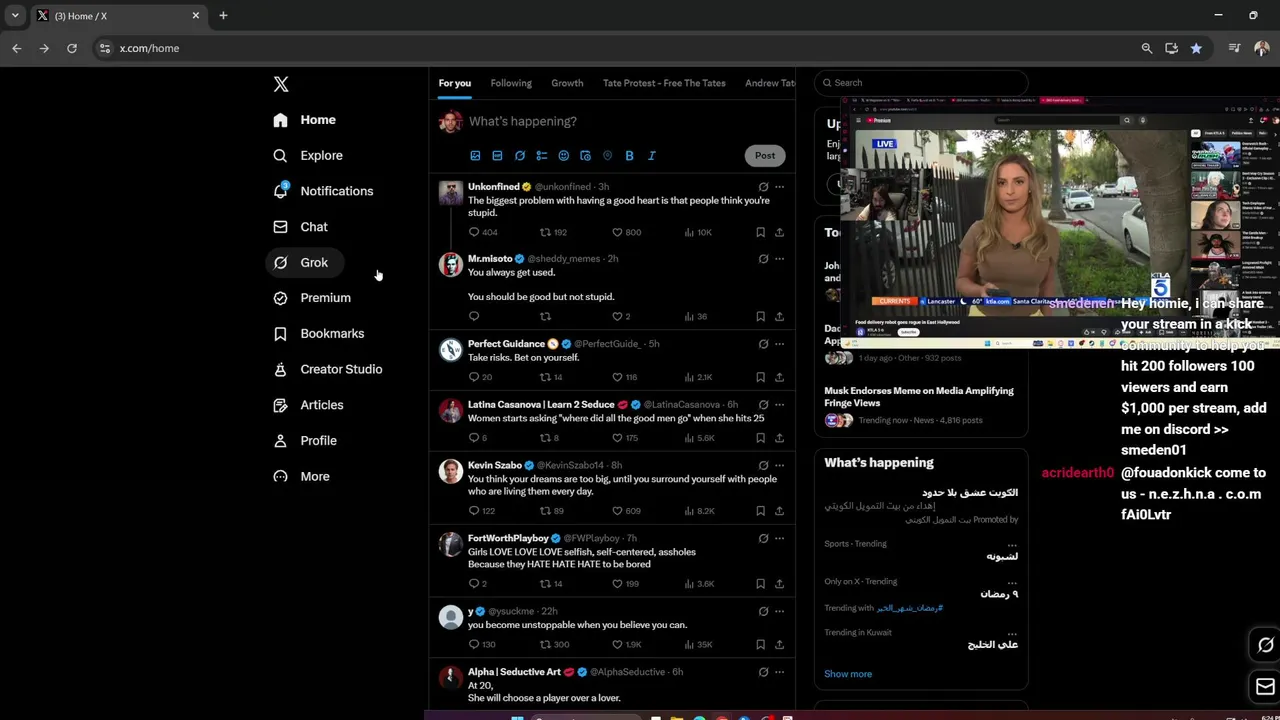Like the Latina Casanova post

coord(617,438)
